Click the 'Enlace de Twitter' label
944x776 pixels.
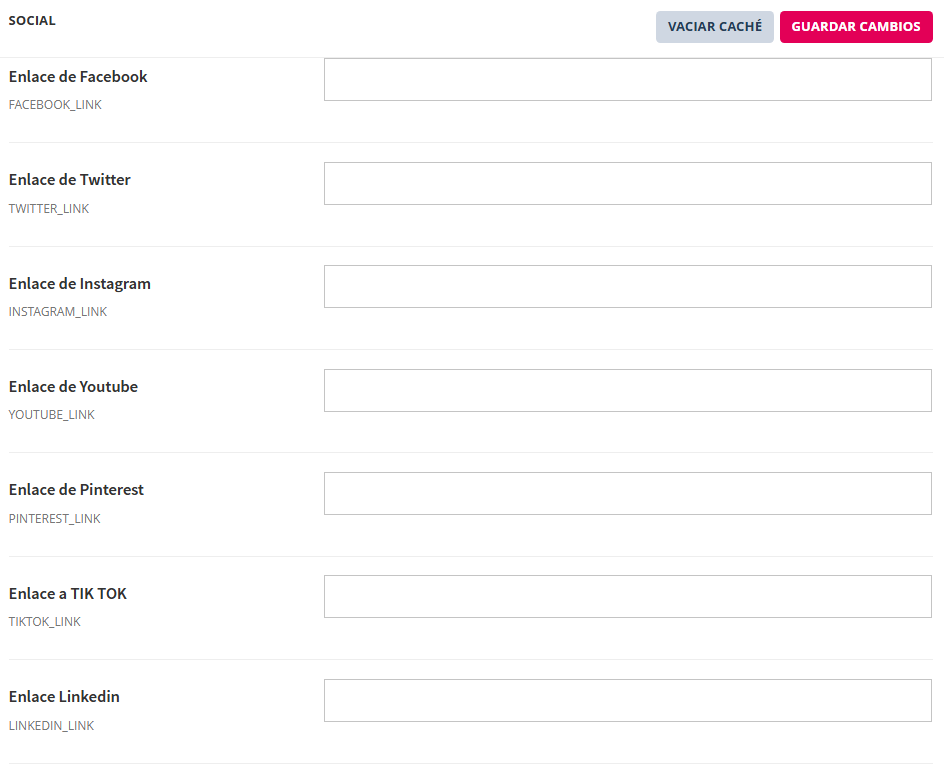click(x=70, y=180)
